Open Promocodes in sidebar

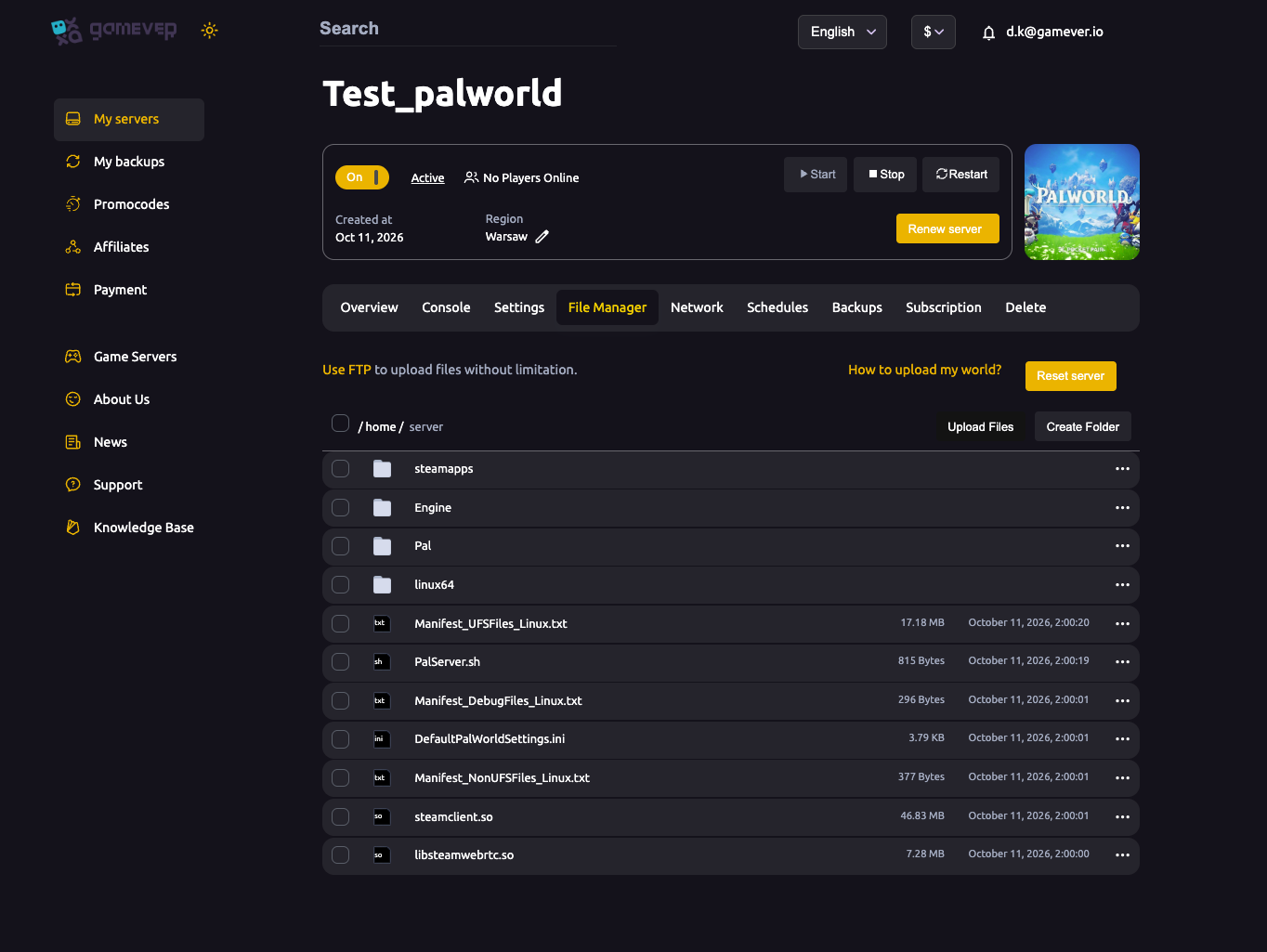pos(129,204)
